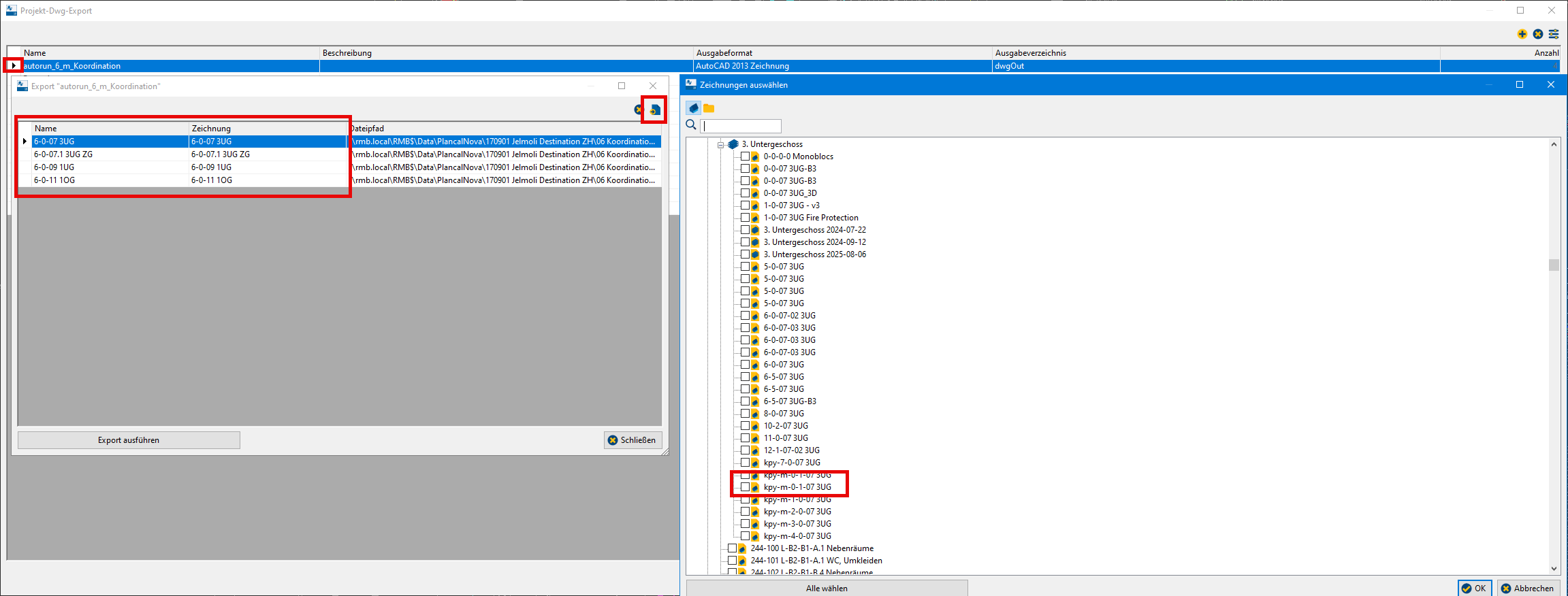
Task: Click the Abbrechen button
Action: coord(1529,589)
